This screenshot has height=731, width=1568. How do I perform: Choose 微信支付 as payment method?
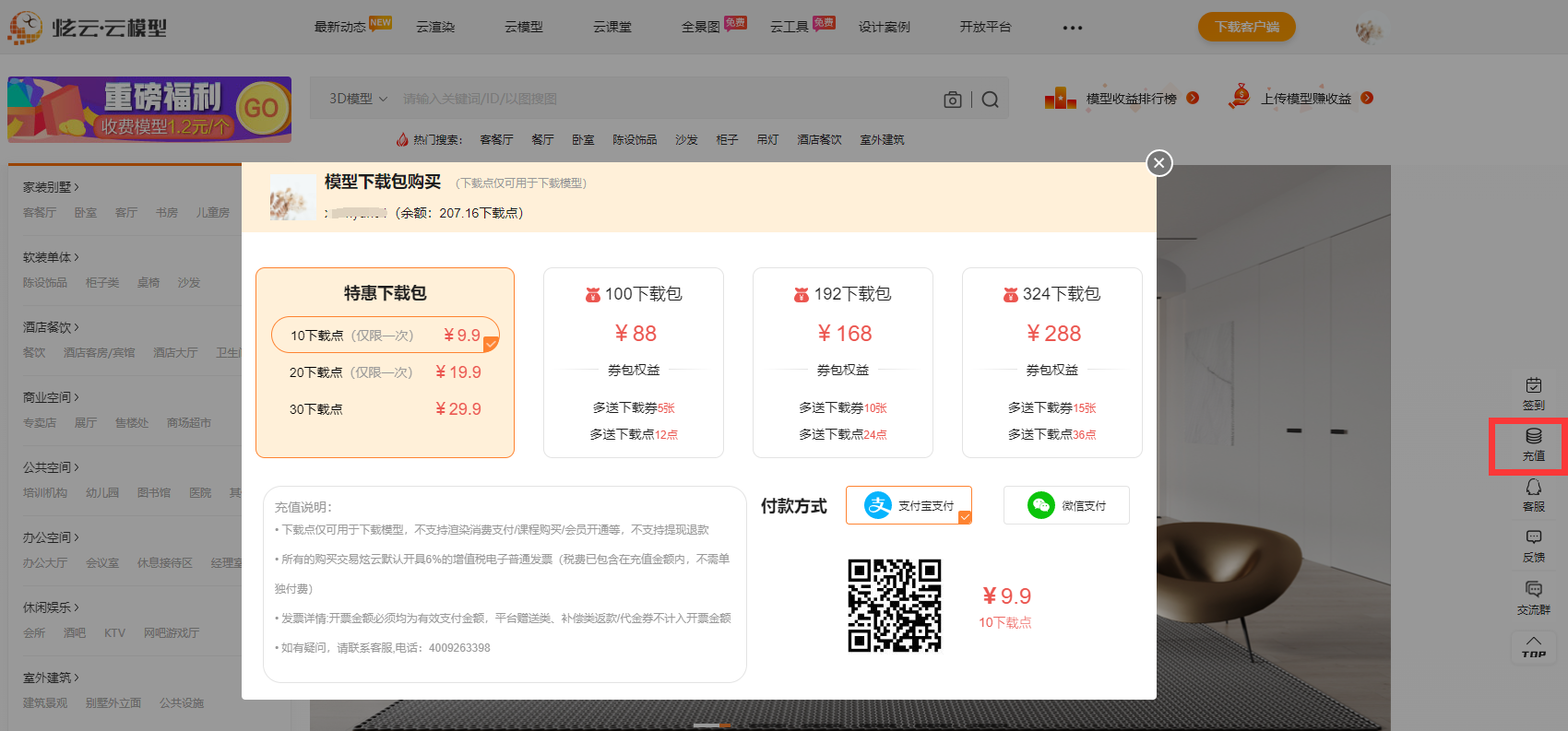tap(1065, 505)
